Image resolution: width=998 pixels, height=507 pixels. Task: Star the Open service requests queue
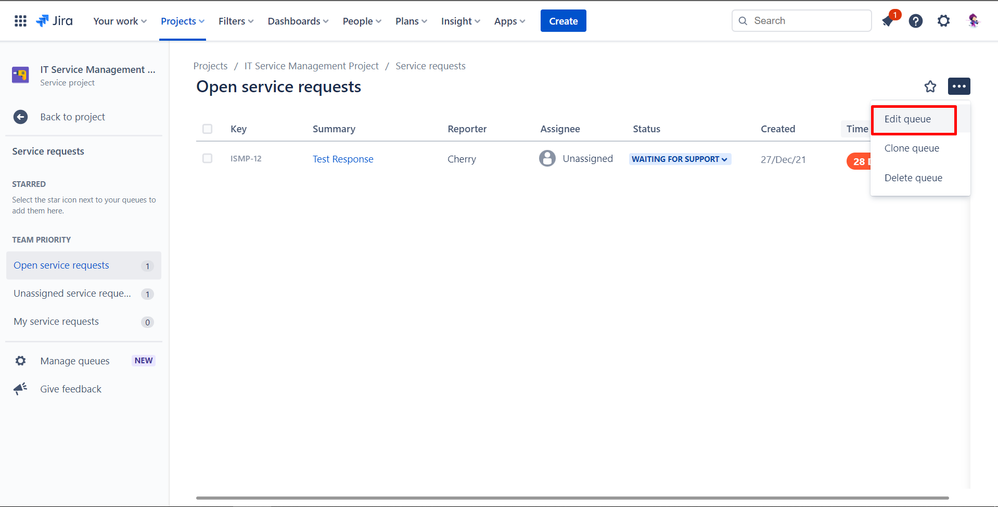click(930, 87)
